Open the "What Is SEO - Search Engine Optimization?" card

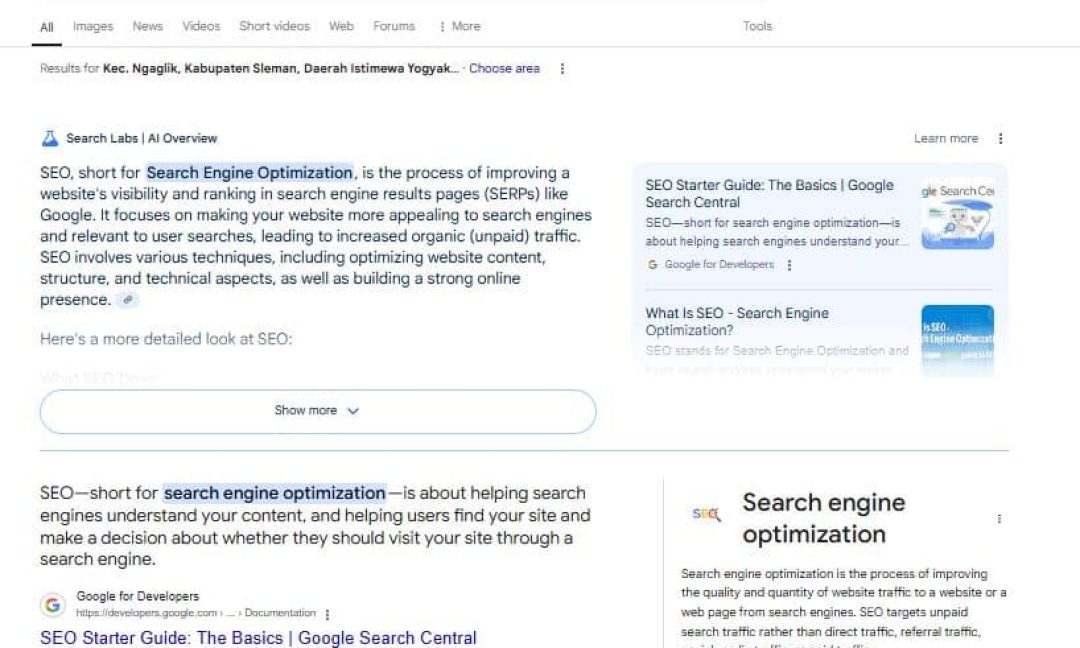coord(737,322)
